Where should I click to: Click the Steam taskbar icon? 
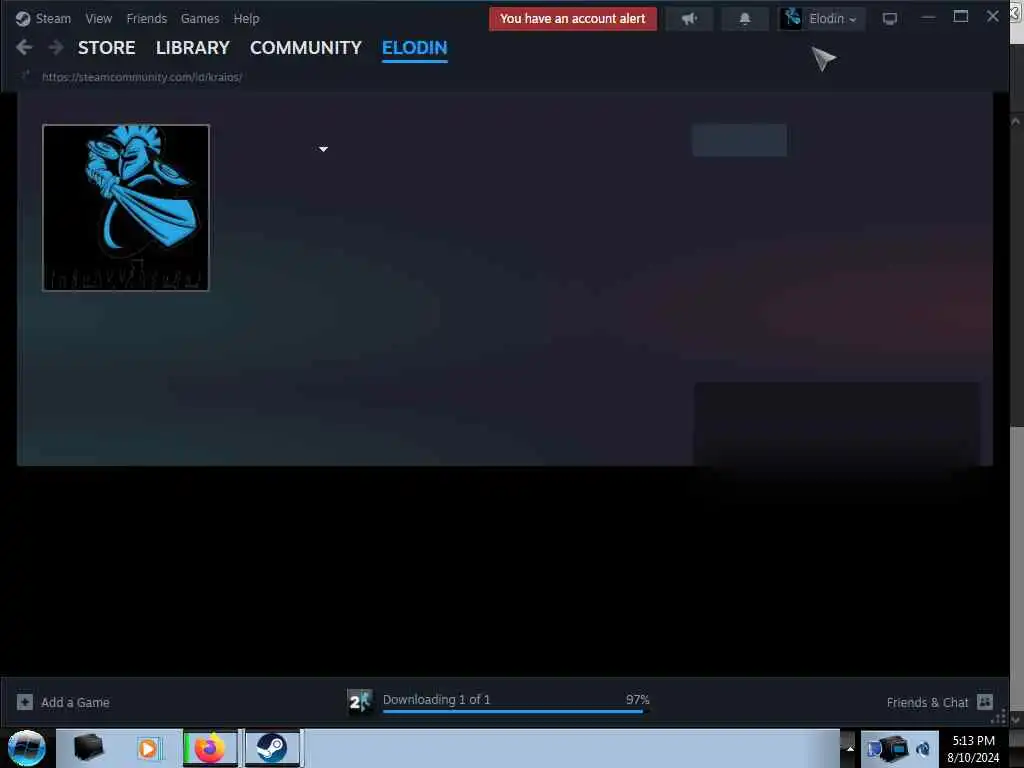click(272, 748)
